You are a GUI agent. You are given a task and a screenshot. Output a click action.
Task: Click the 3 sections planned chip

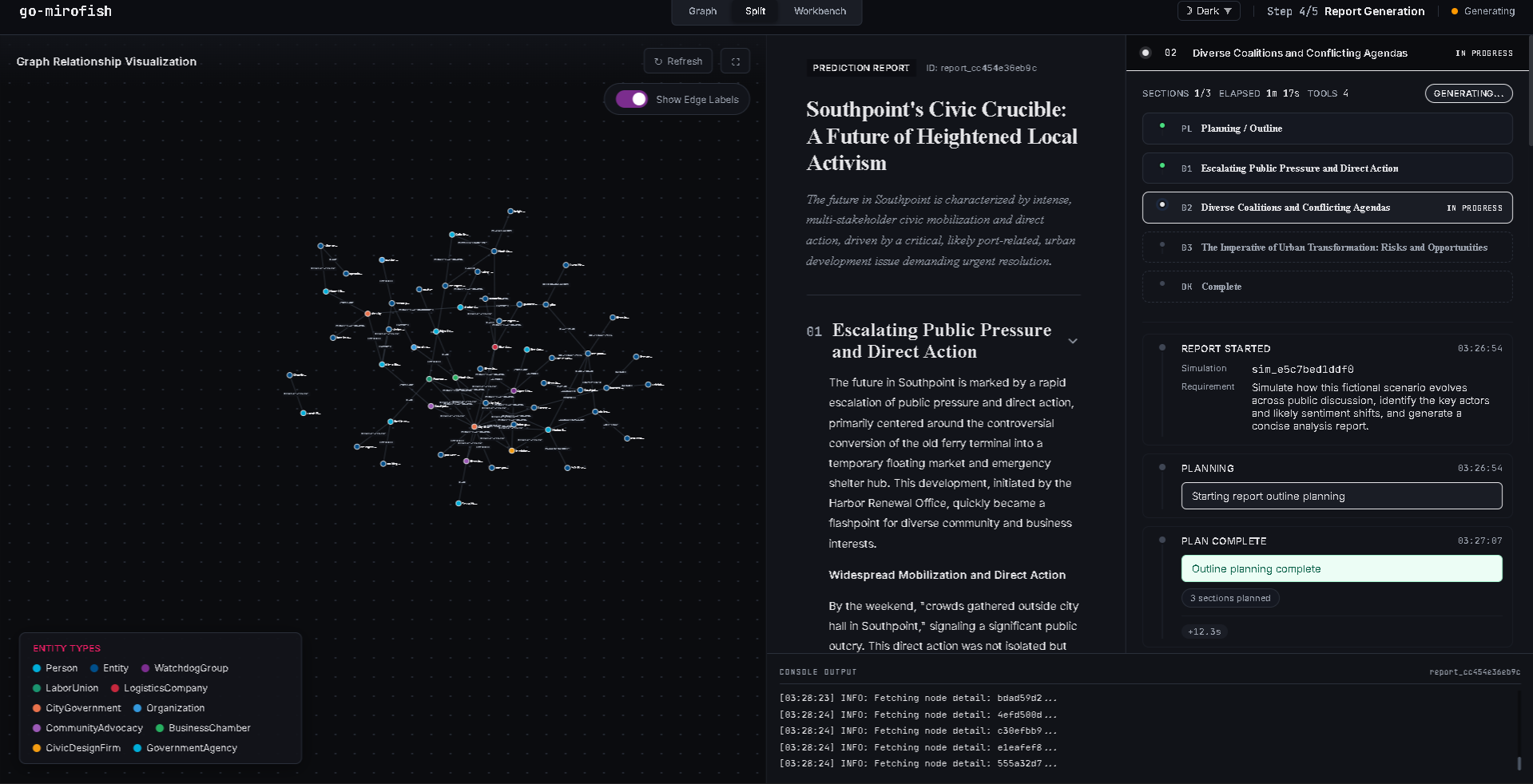(x=1230, y=598)
